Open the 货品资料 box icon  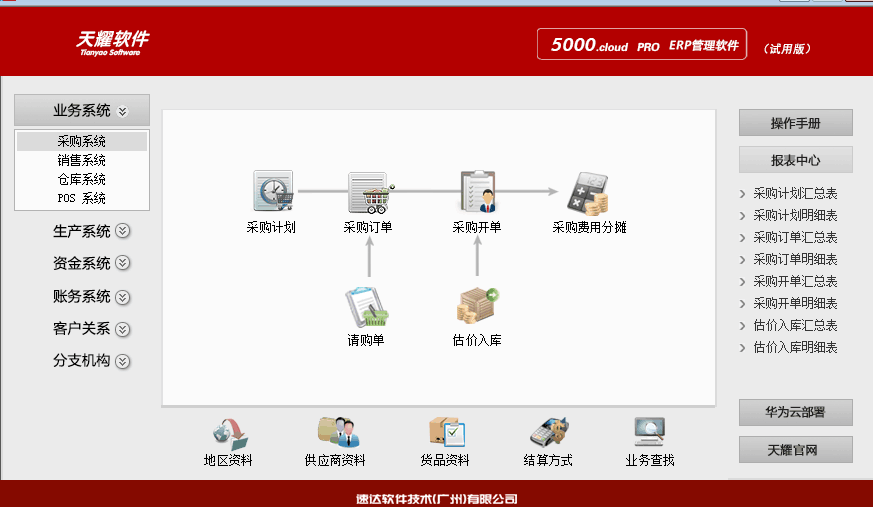[x=447, y=432]
